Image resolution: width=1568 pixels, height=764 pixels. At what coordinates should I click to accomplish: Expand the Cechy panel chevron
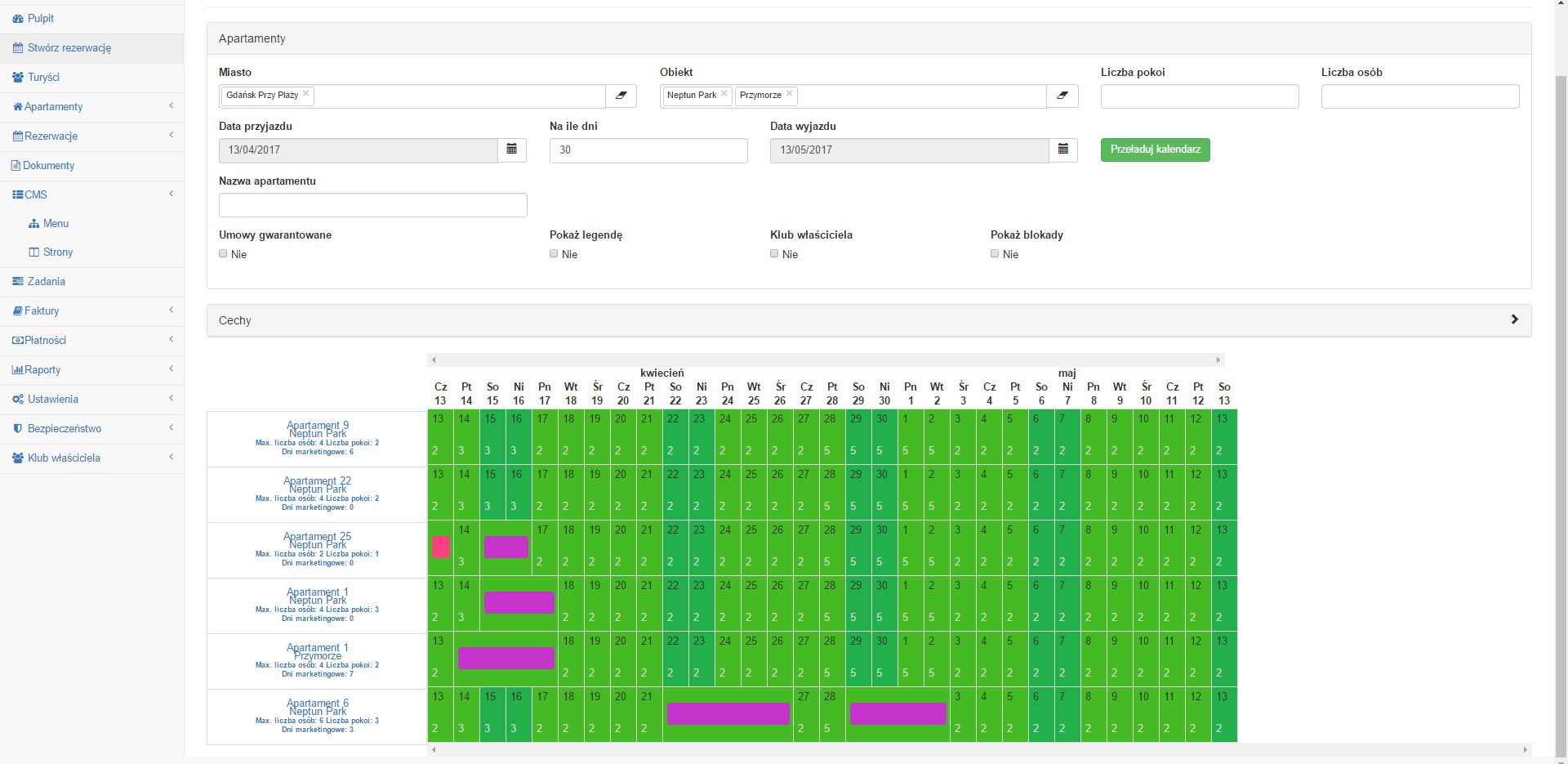(x=1514, y=319)
